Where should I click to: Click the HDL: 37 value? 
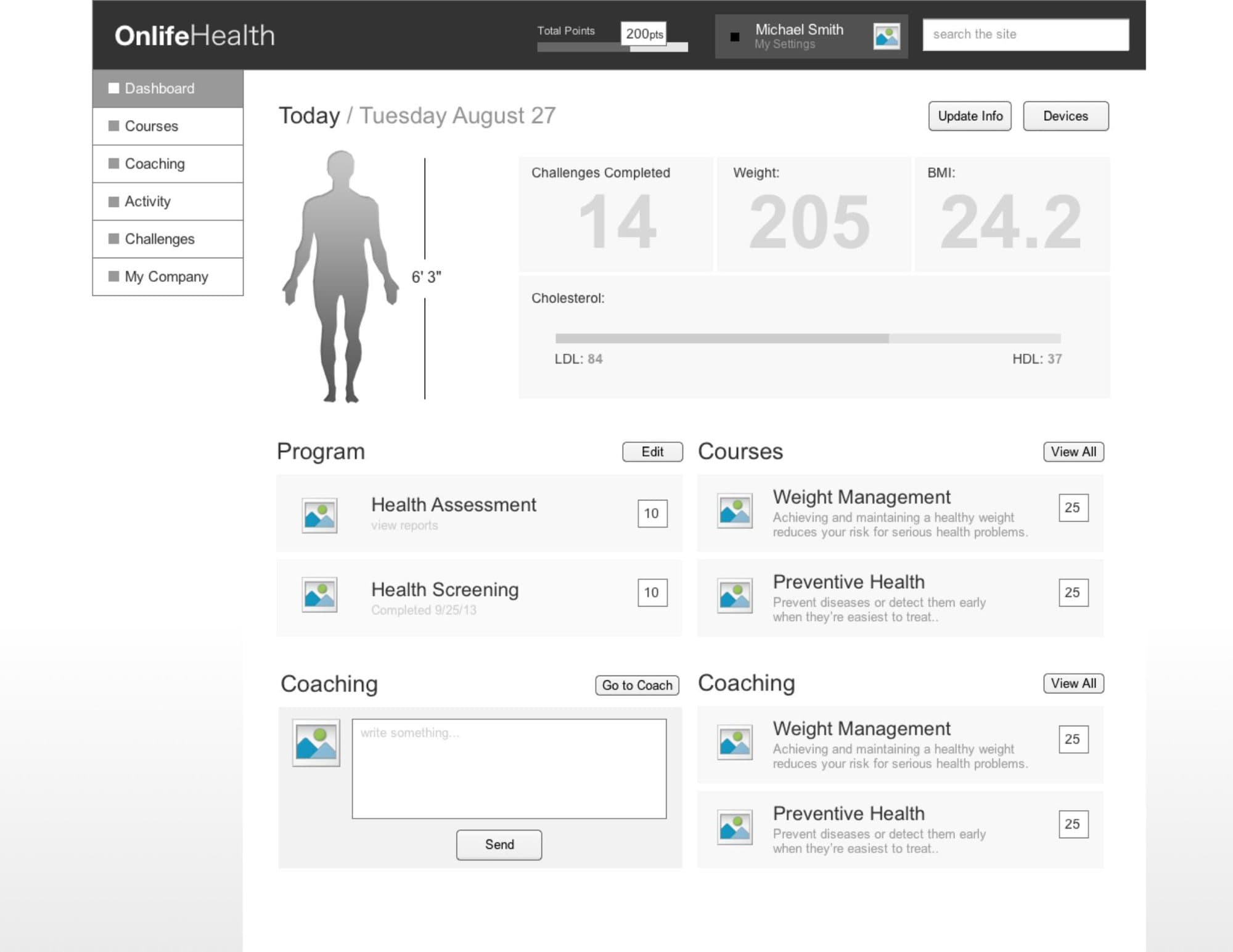click(1037, 359)
